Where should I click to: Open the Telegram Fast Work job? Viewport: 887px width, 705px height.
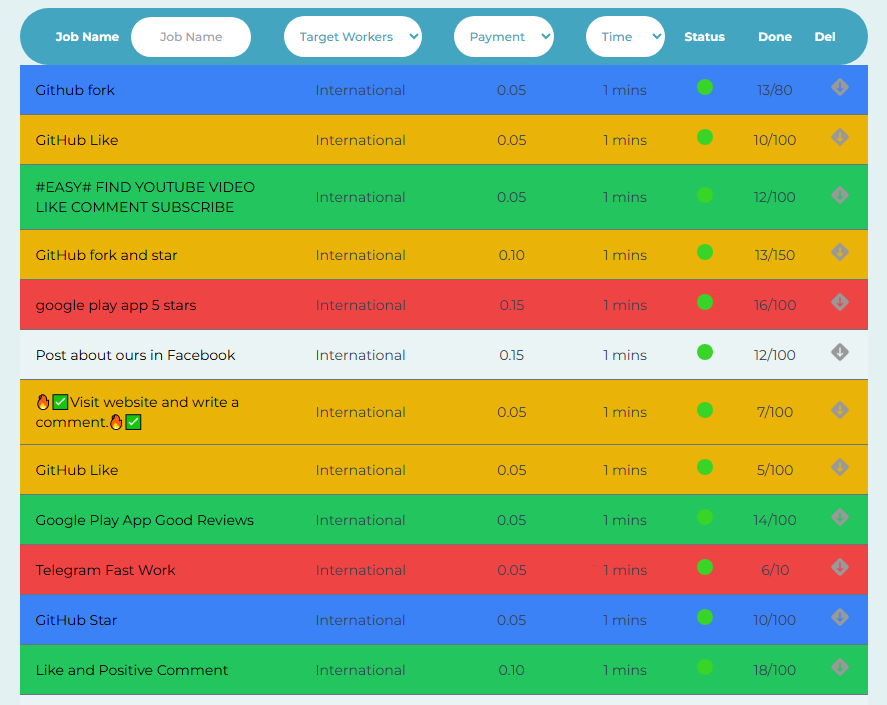pos(105,570)
